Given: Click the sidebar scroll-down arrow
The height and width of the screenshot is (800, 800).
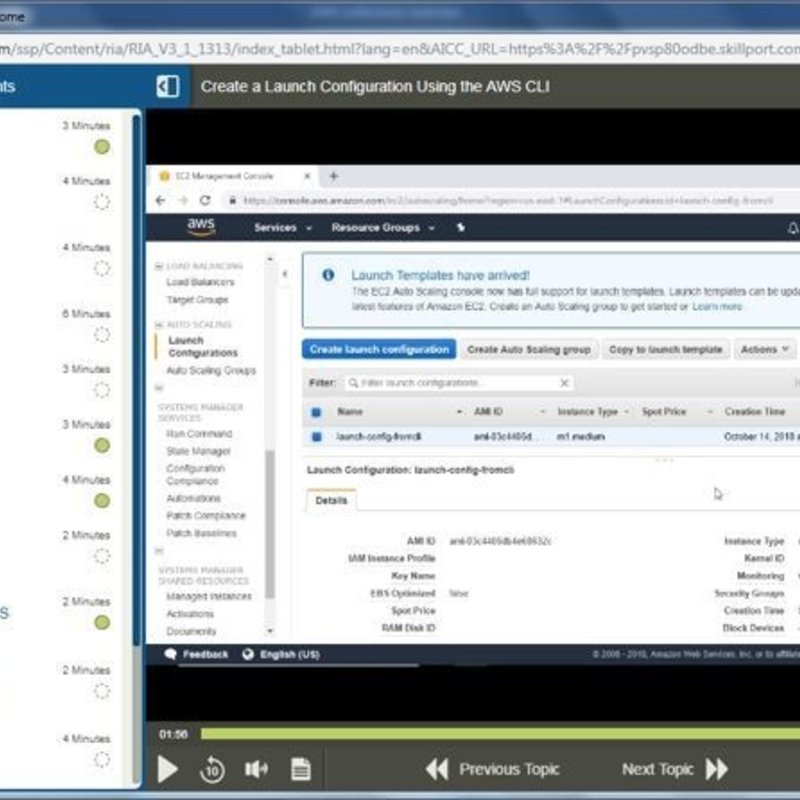Looking at the screenshot, I should click(270, 631).
